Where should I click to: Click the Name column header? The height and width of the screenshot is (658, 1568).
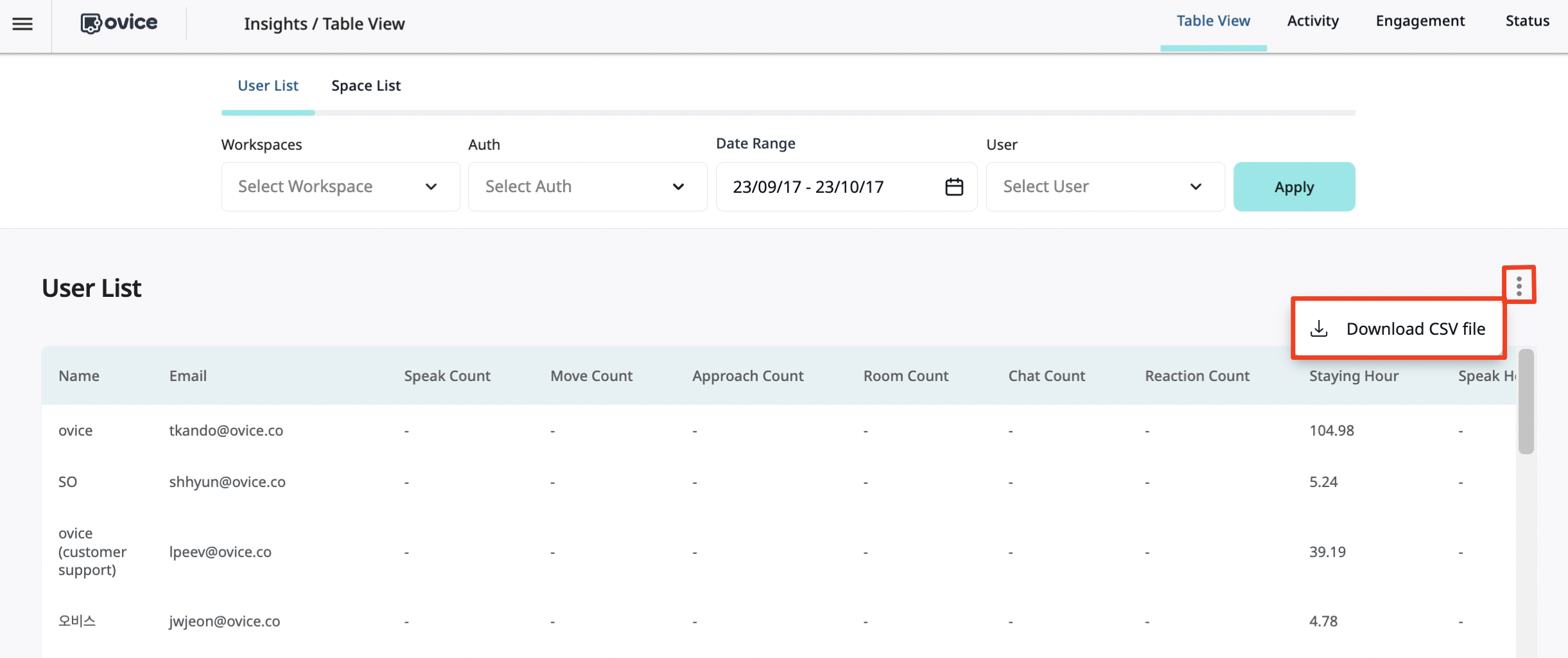(79, 376)
